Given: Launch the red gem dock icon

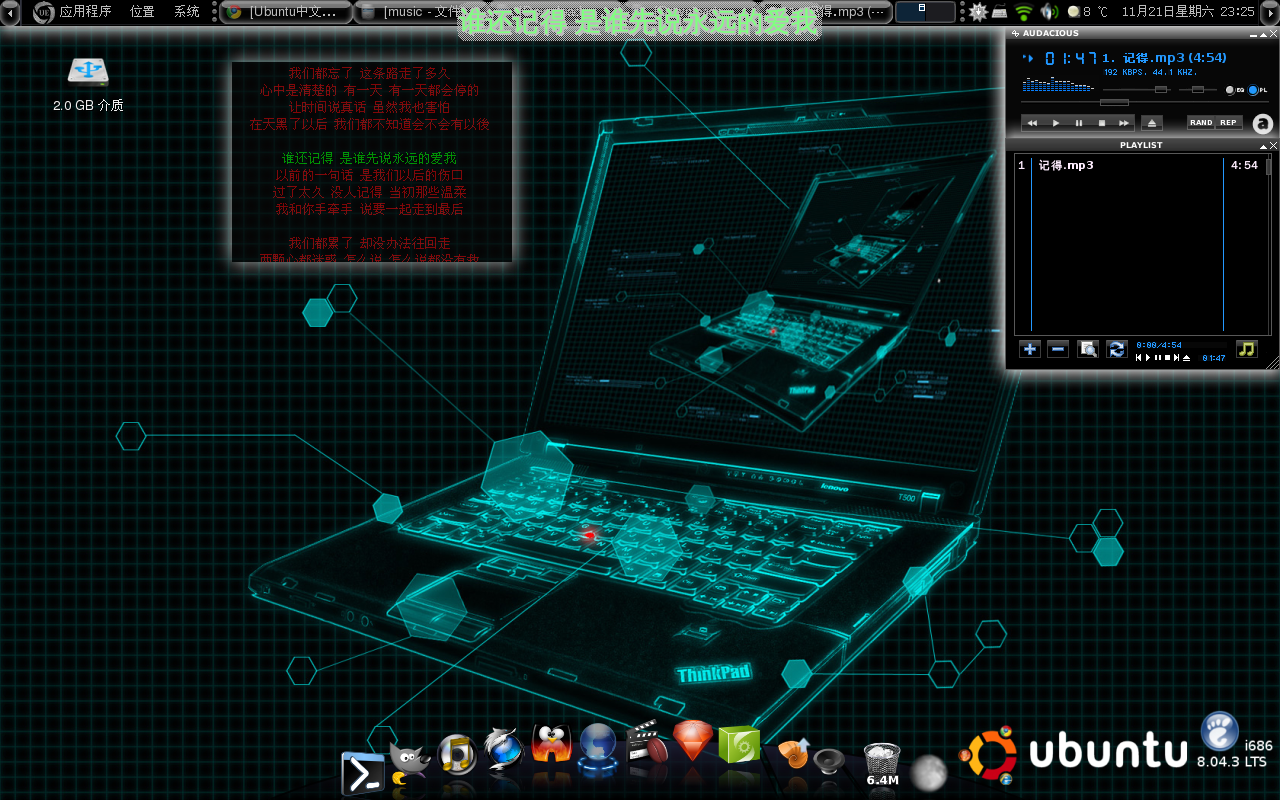Looking at the screenshot, I should (x=692, y=741).
